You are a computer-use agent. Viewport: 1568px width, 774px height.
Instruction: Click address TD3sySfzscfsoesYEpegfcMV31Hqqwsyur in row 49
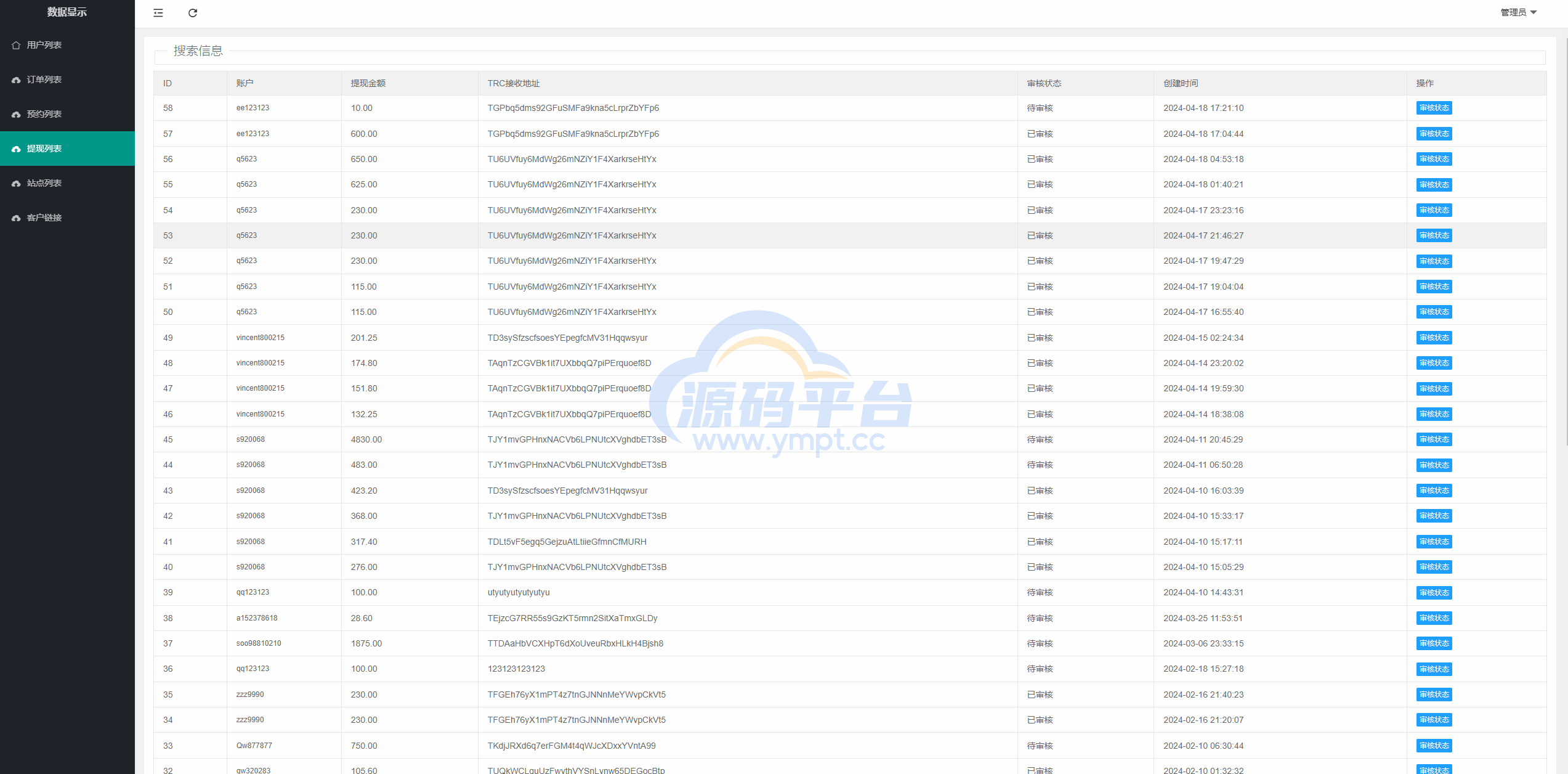pyautogui.click(x=567, y=338)
